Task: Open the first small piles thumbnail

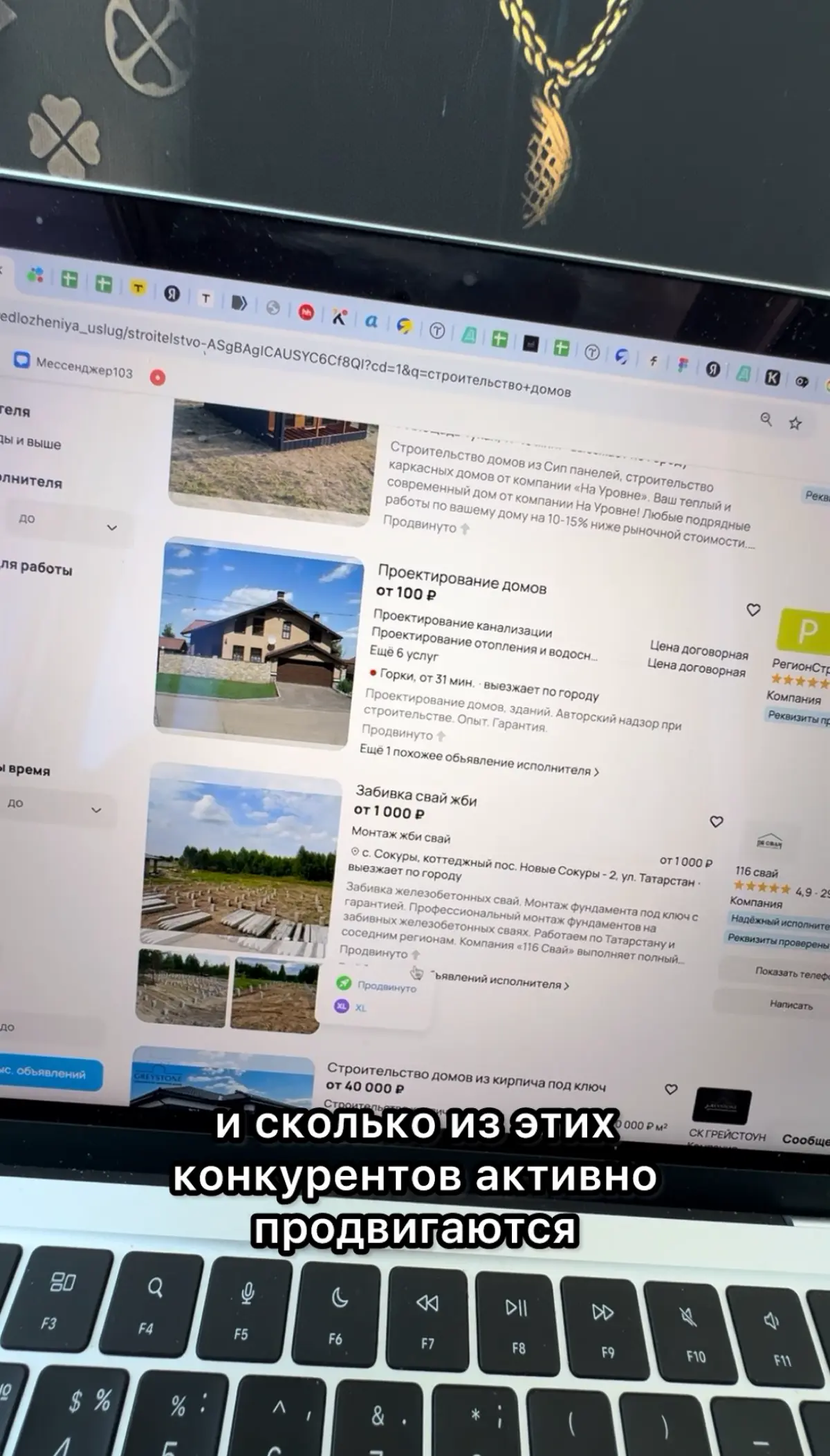Action: [x=182, y=989]
